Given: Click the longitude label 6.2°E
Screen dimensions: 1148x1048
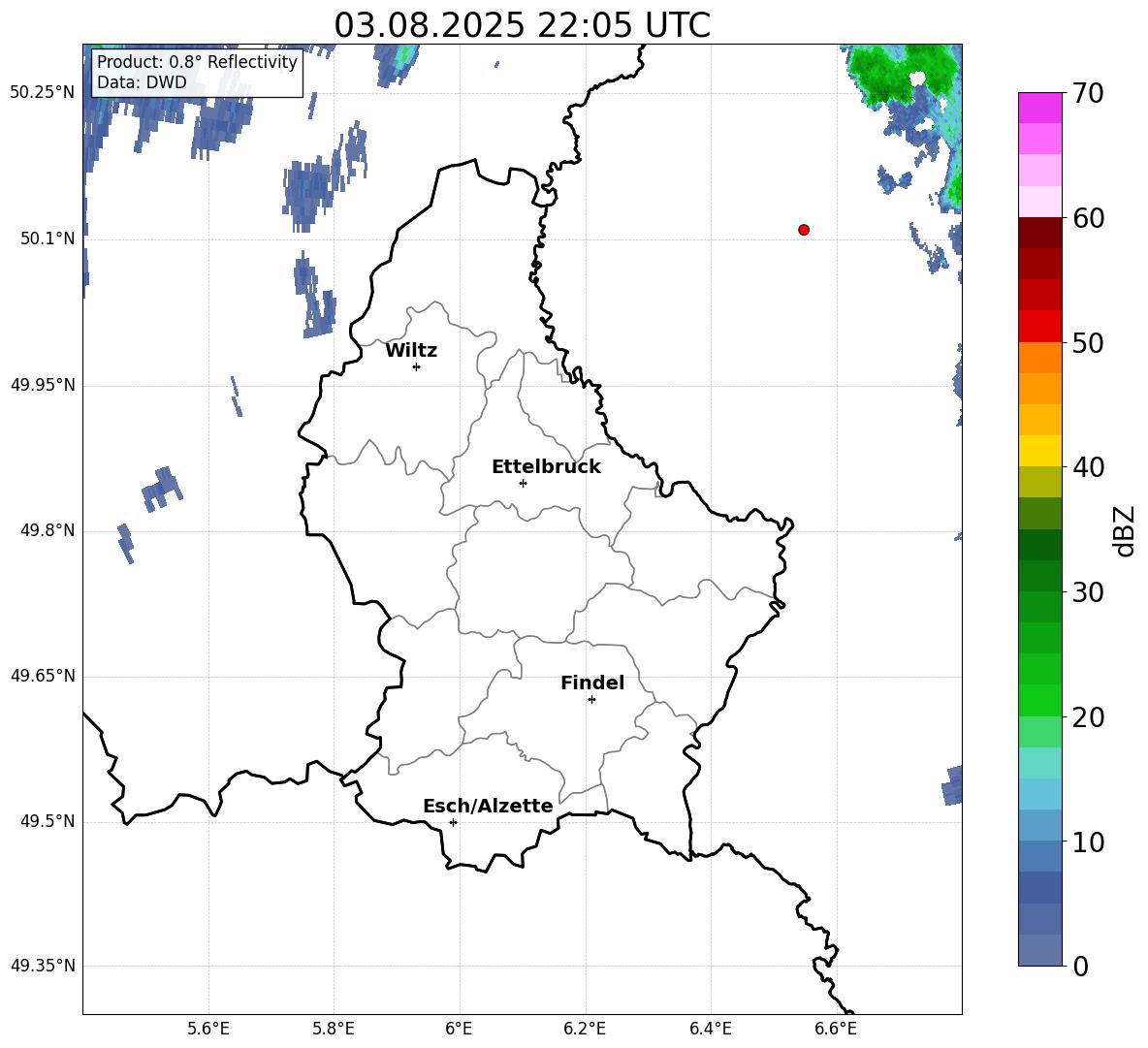Looking at the screenshot, I should coord(585,1029).
